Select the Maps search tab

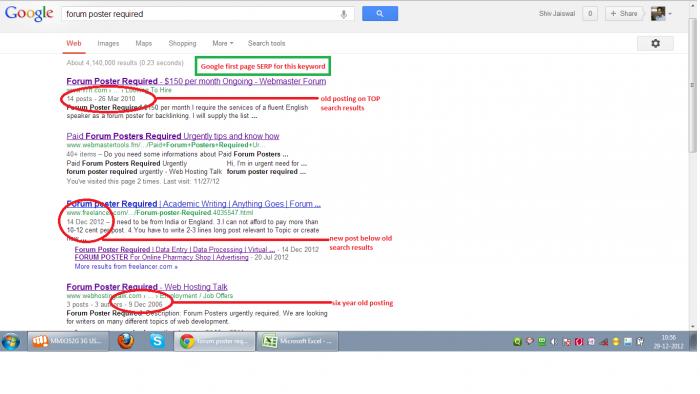click(x=144, y=43)
